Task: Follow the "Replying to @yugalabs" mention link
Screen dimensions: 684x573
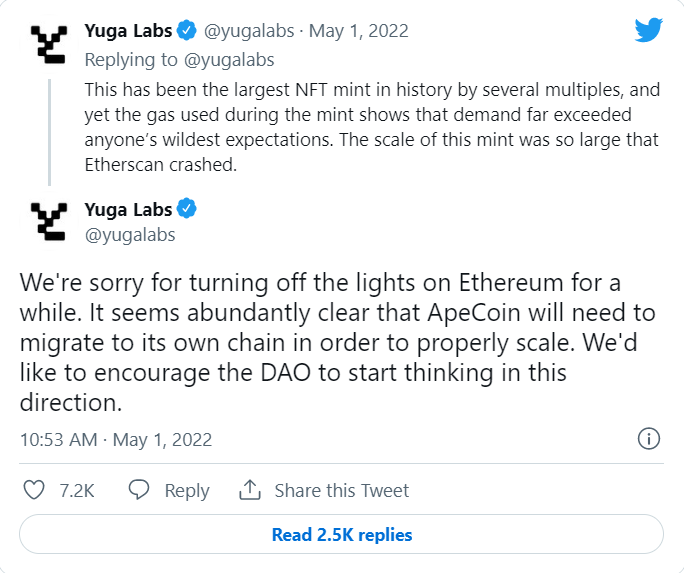Action: point(236,58)
